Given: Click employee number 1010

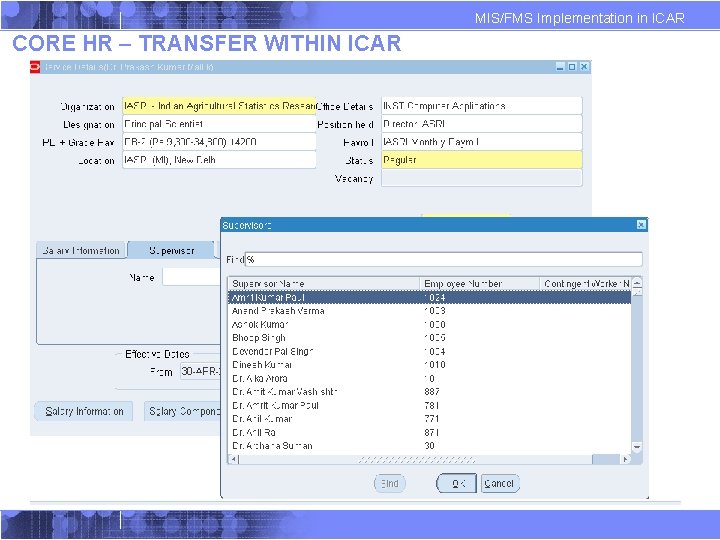Looking at the screenshot, I should (434, 365).
